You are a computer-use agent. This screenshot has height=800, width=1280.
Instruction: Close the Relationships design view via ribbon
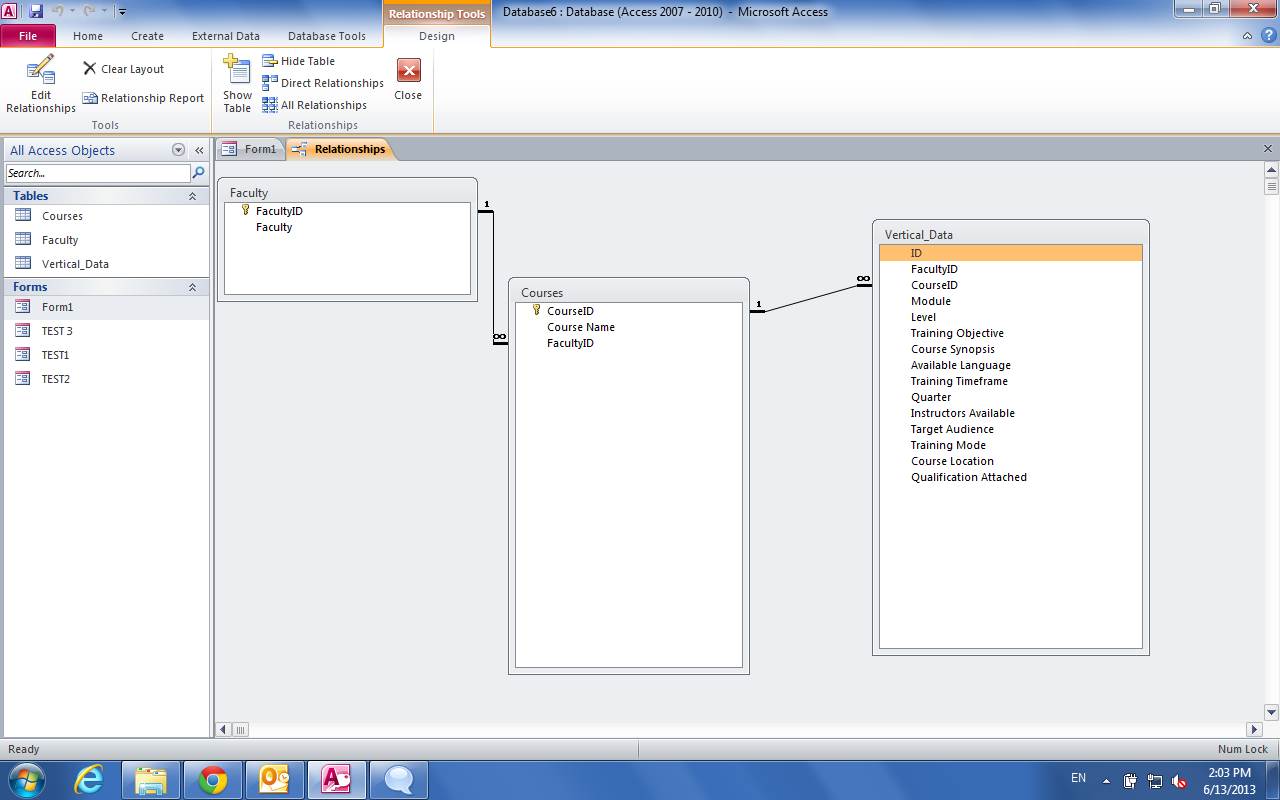(x=408, y=80)
